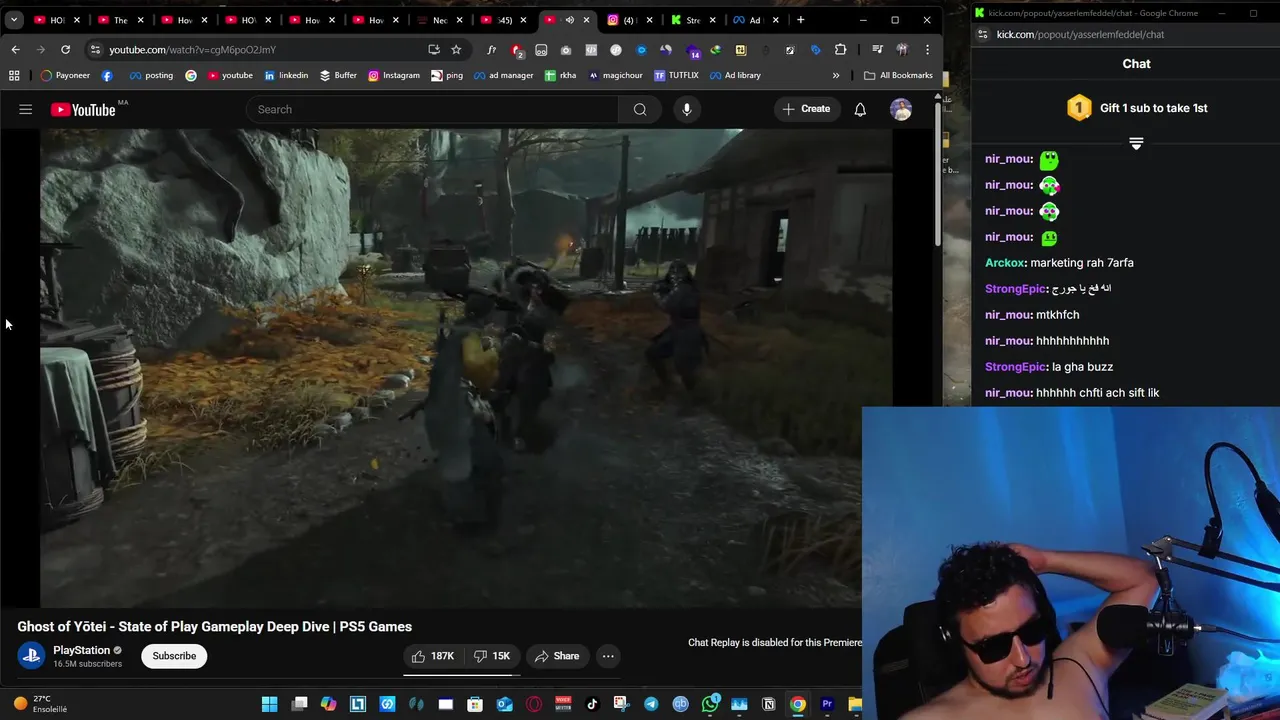Image resolution: width=1280 pixels, height=720 pixels.
Task: Open the YouTube guide hamburger menu
Action: (26, 110)
